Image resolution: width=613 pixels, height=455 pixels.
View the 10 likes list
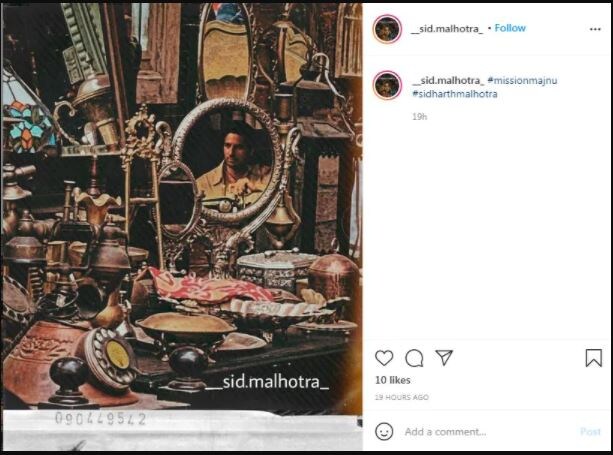(x=393, y=380)
